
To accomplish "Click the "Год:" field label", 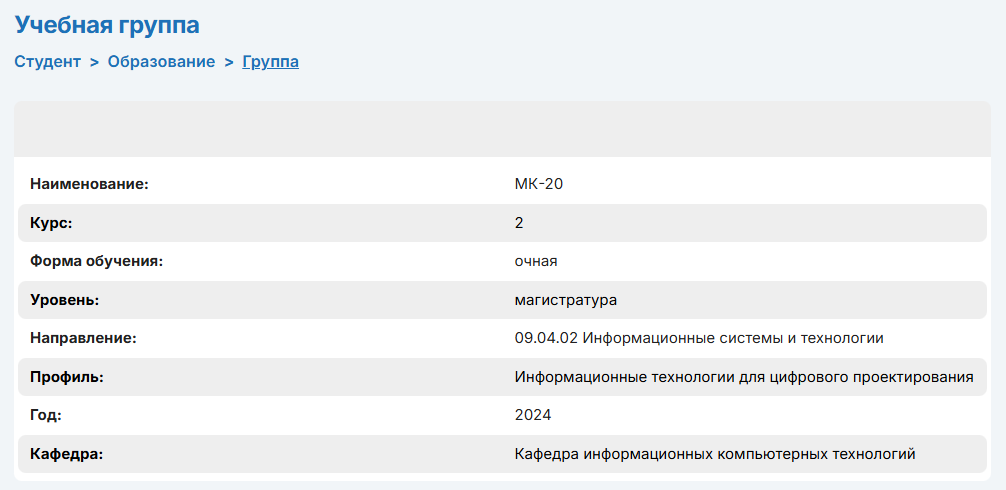I will pos(46,415).
